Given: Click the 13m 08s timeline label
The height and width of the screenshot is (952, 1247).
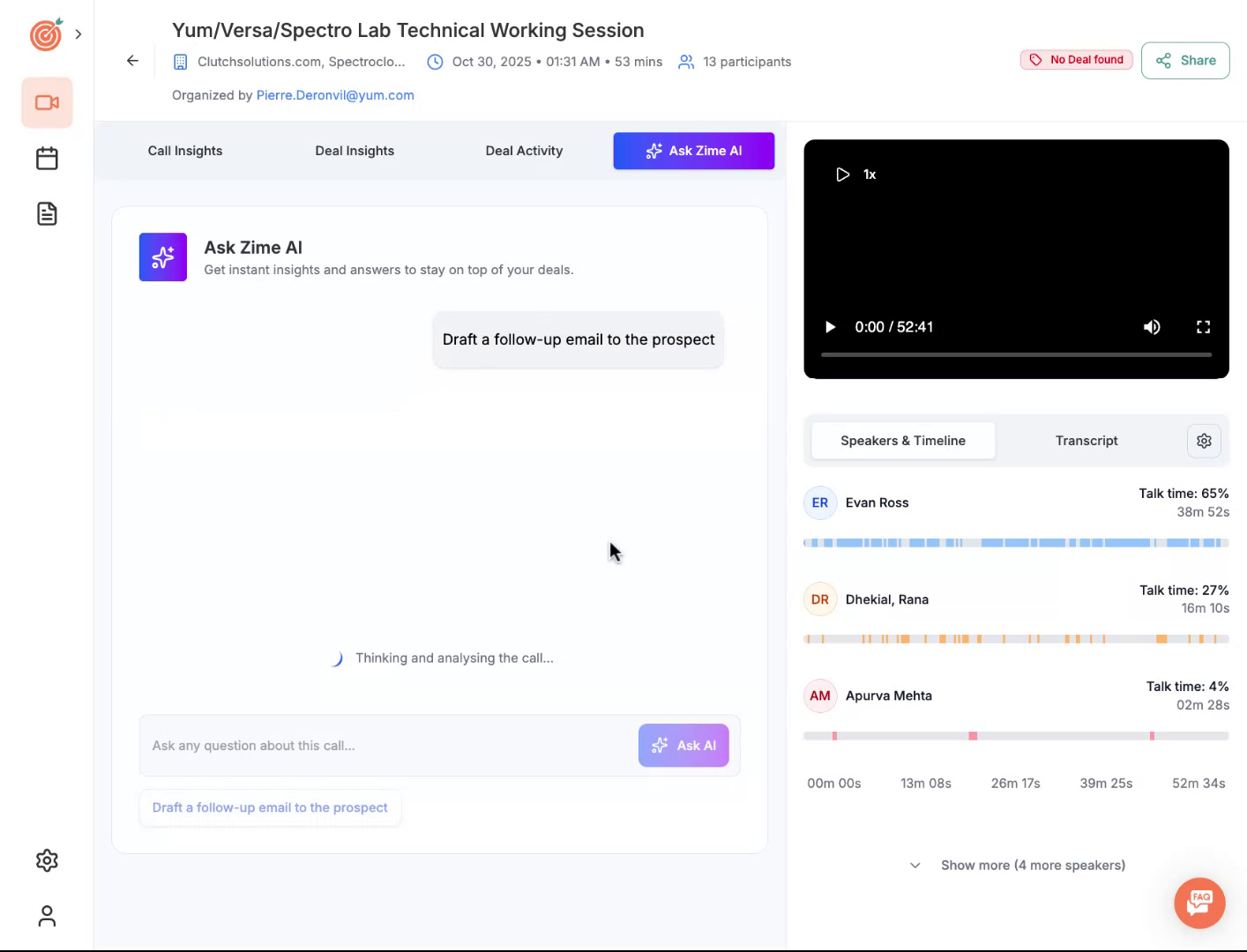Looking at the screenshot, I should pyautogui.click(x=926, y=783).
